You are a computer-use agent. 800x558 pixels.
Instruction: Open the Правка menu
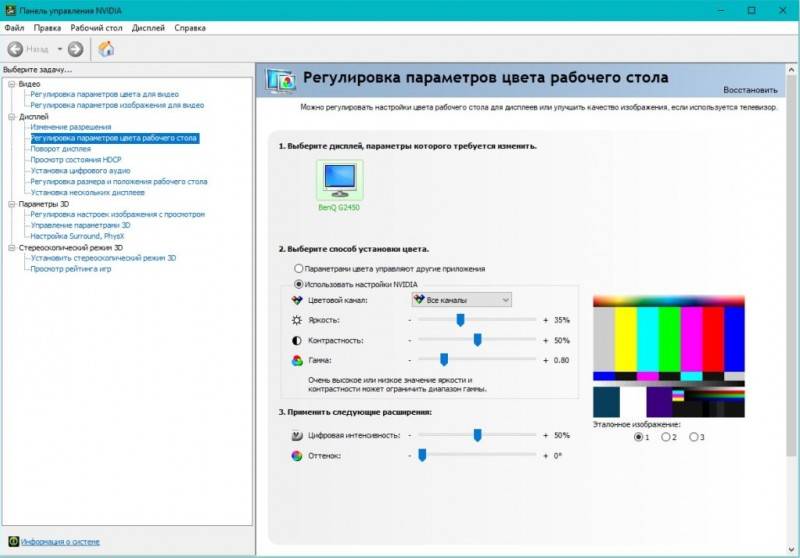click(47, 28)
